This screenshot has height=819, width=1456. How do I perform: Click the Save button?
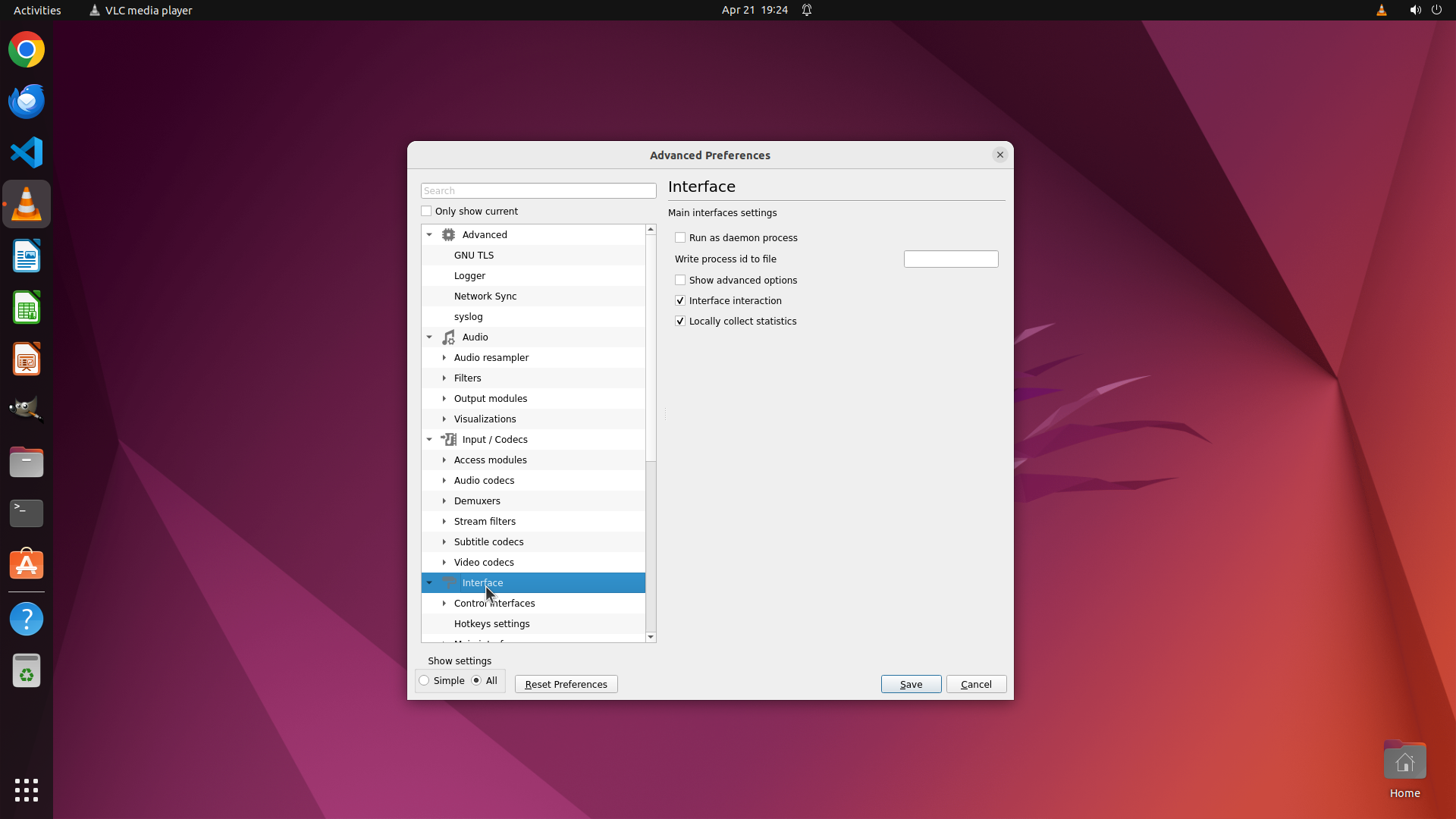point(911,684)
